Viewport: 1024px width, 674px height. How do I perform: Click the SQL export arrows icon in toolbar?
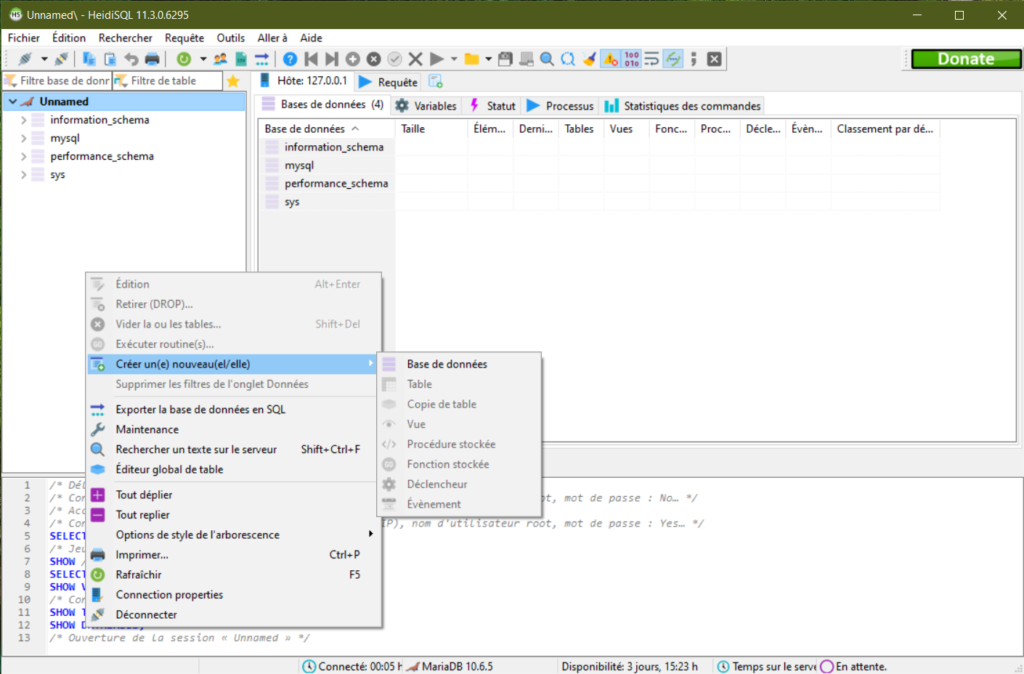pos(262,59)
